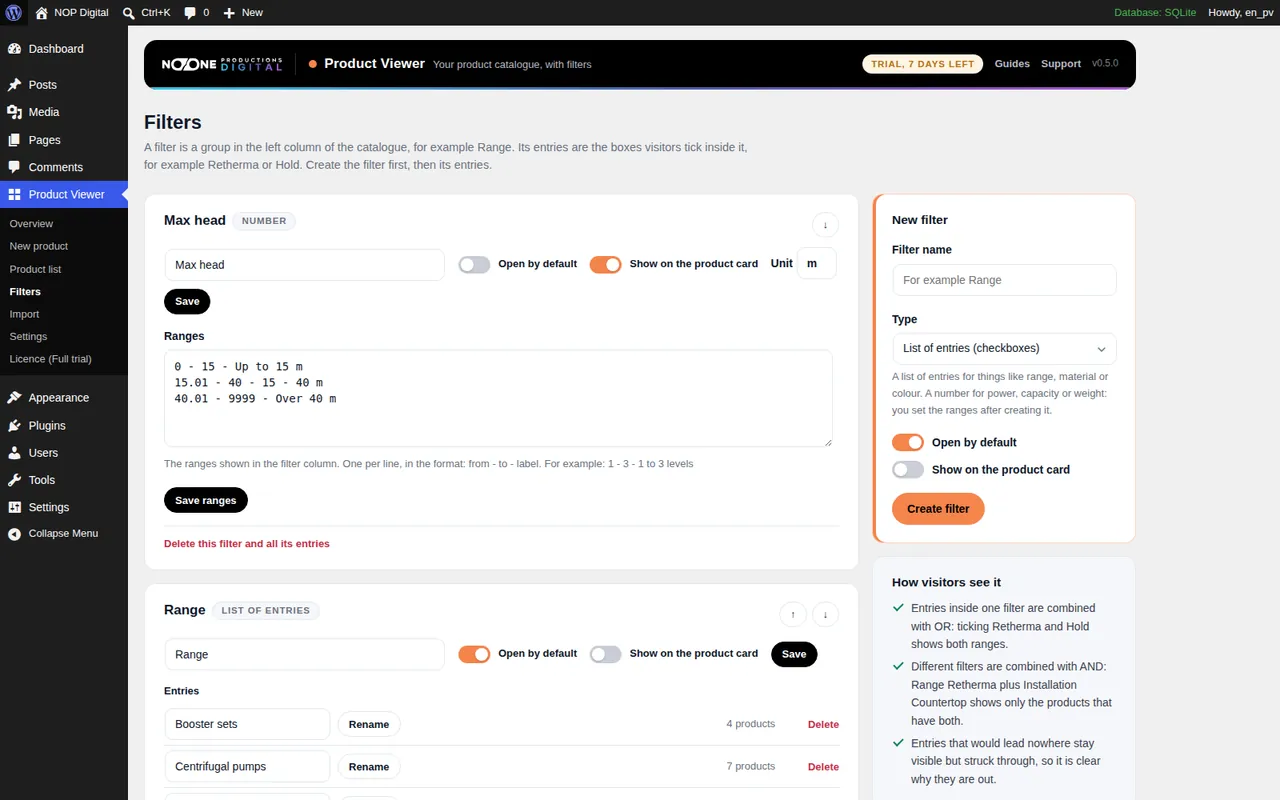Click the Posts pin icon
This screenshot has width=1280, height=800.
click(x=14, y=85)
